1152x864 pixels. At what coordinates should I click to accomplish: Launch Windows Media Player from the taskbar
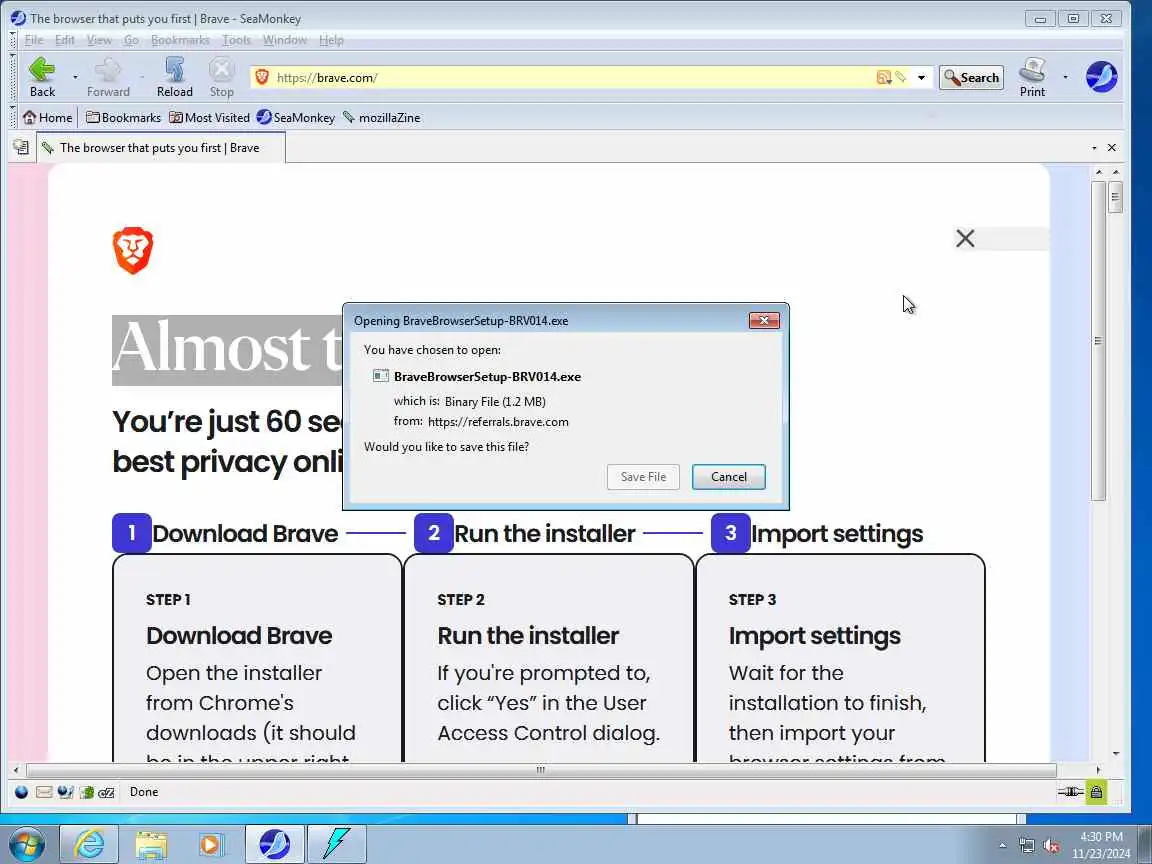pyautogui.click(x=212, y=844)
